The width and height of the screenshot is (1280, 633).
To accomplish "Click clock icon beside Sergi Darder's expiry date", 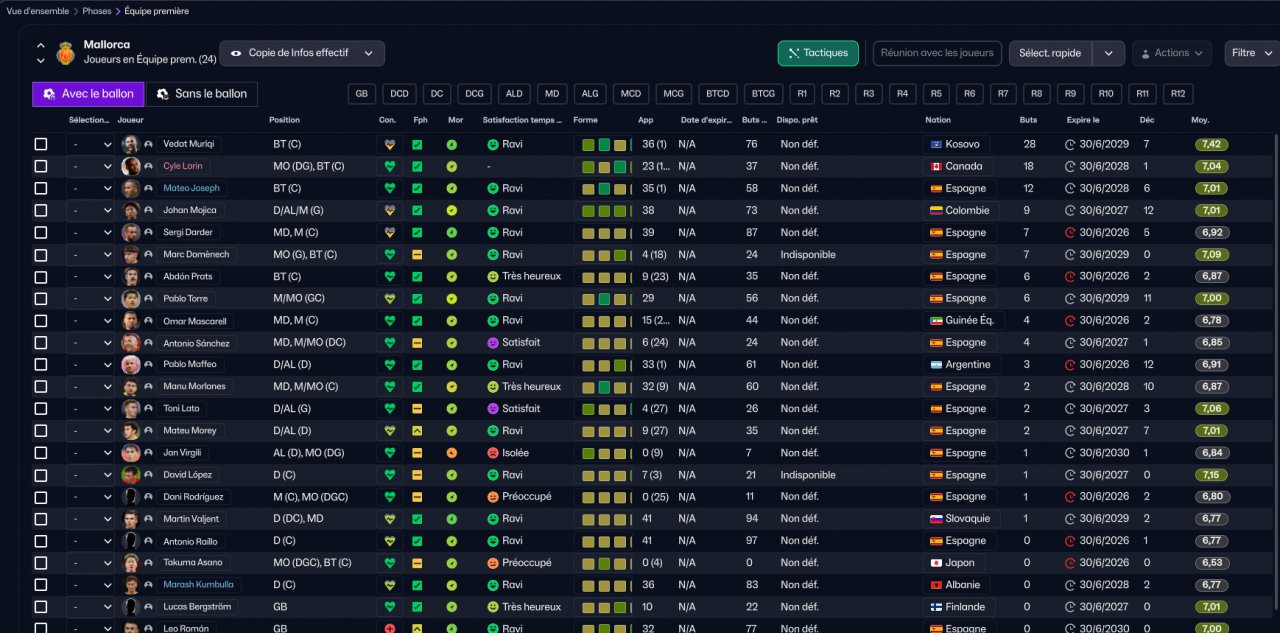I will (1070, 233).
